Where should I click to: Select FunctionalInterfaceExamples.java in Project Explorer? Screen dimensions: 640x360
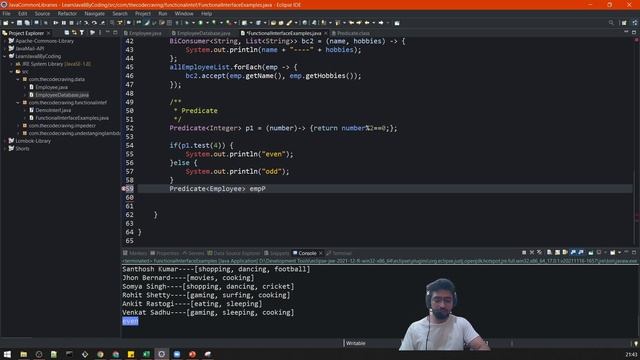click(72, 118)
